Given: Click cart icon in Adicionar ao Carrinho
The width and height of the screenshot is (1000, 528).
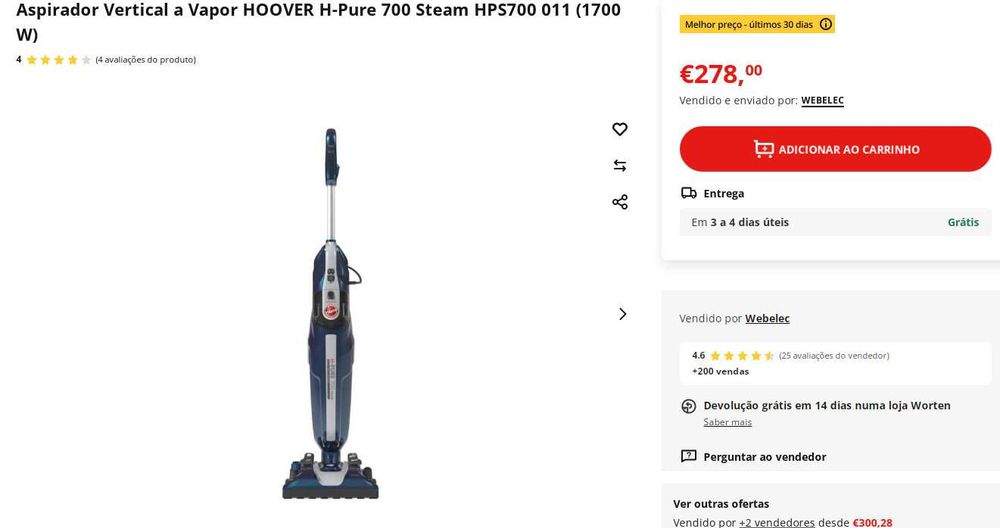Looking at the screenshot, I should click(763, 149).
